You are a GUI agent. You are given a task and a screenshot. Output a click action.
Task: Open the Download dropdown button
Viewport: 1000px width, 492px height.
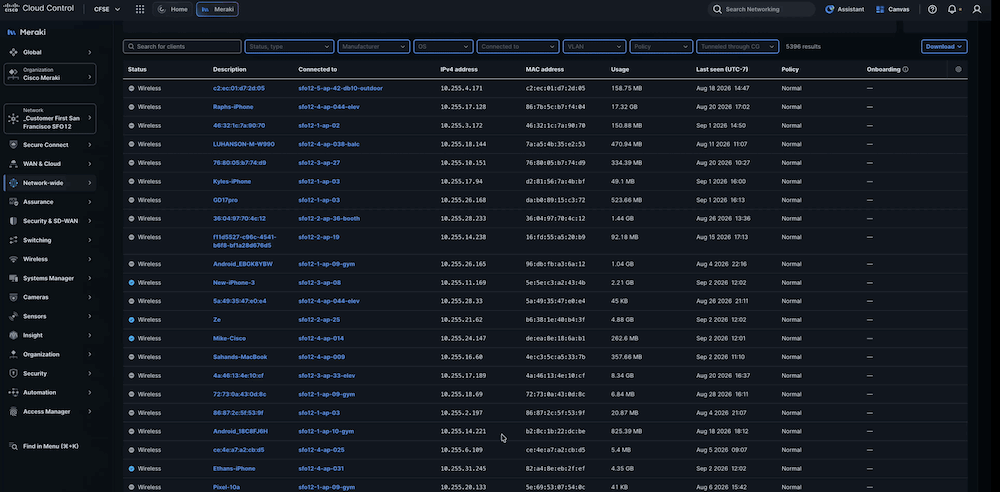click(944, 47)
